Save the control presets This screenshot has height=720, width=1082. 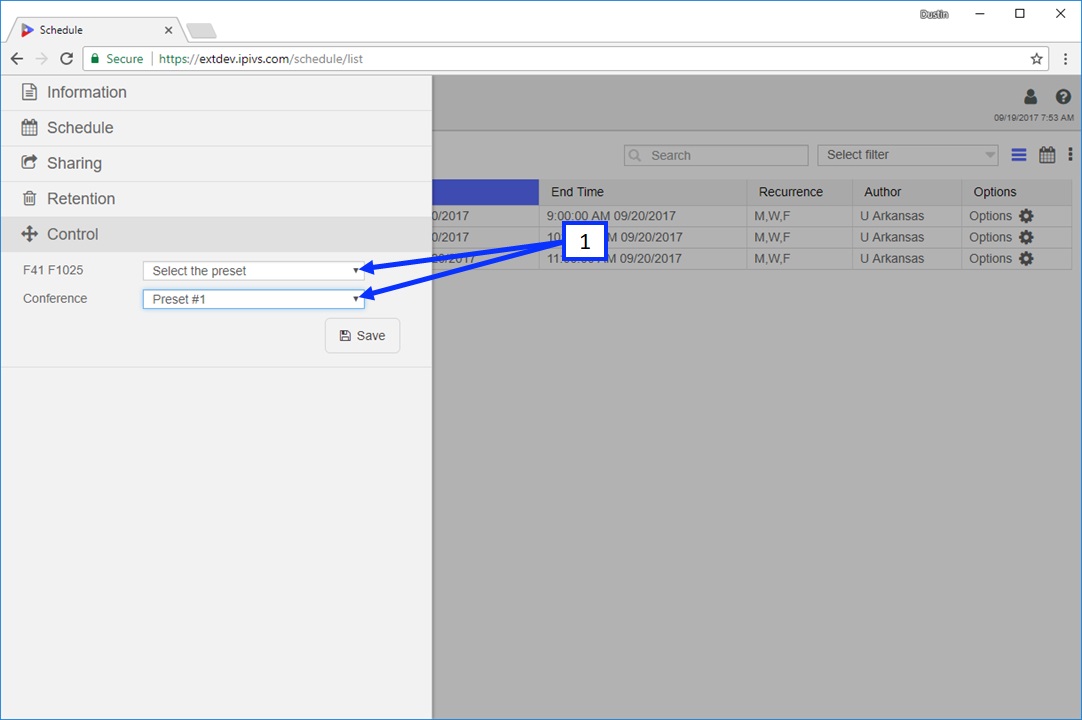point(362,335)
